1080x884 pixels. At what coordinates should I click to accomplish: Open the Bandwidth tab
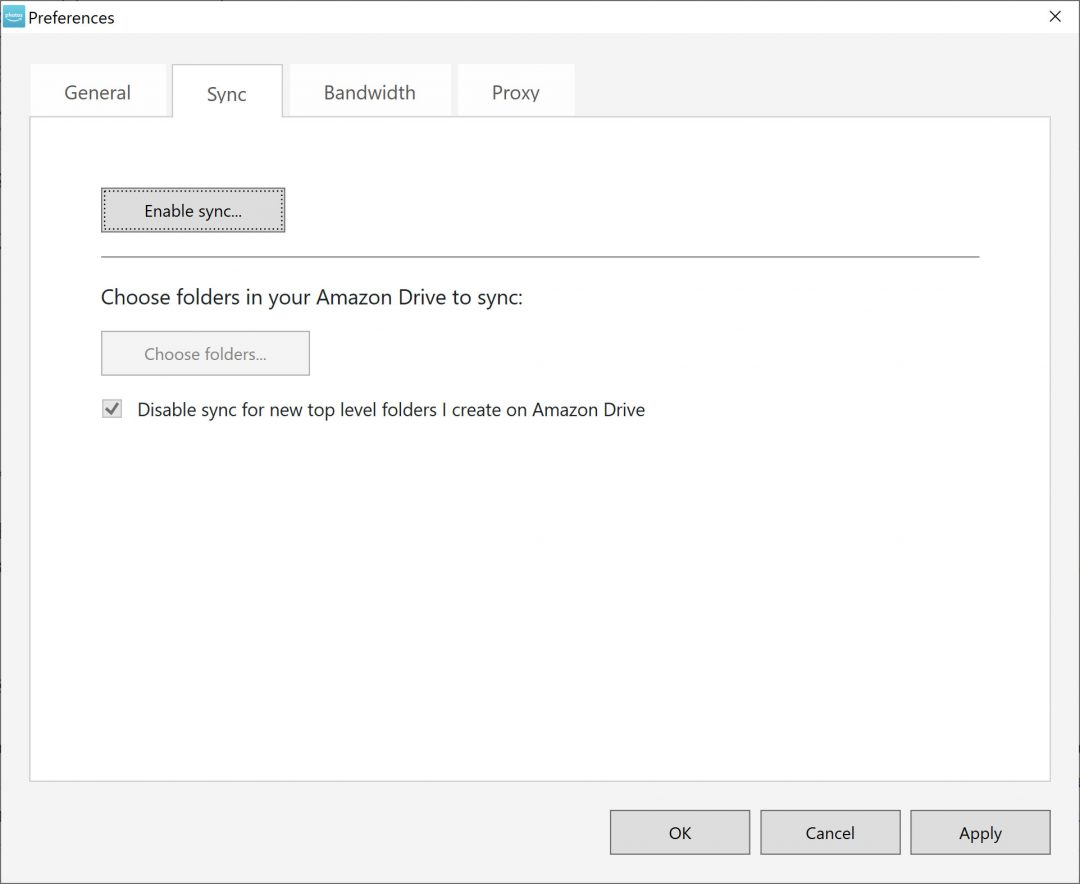[369, 93]
